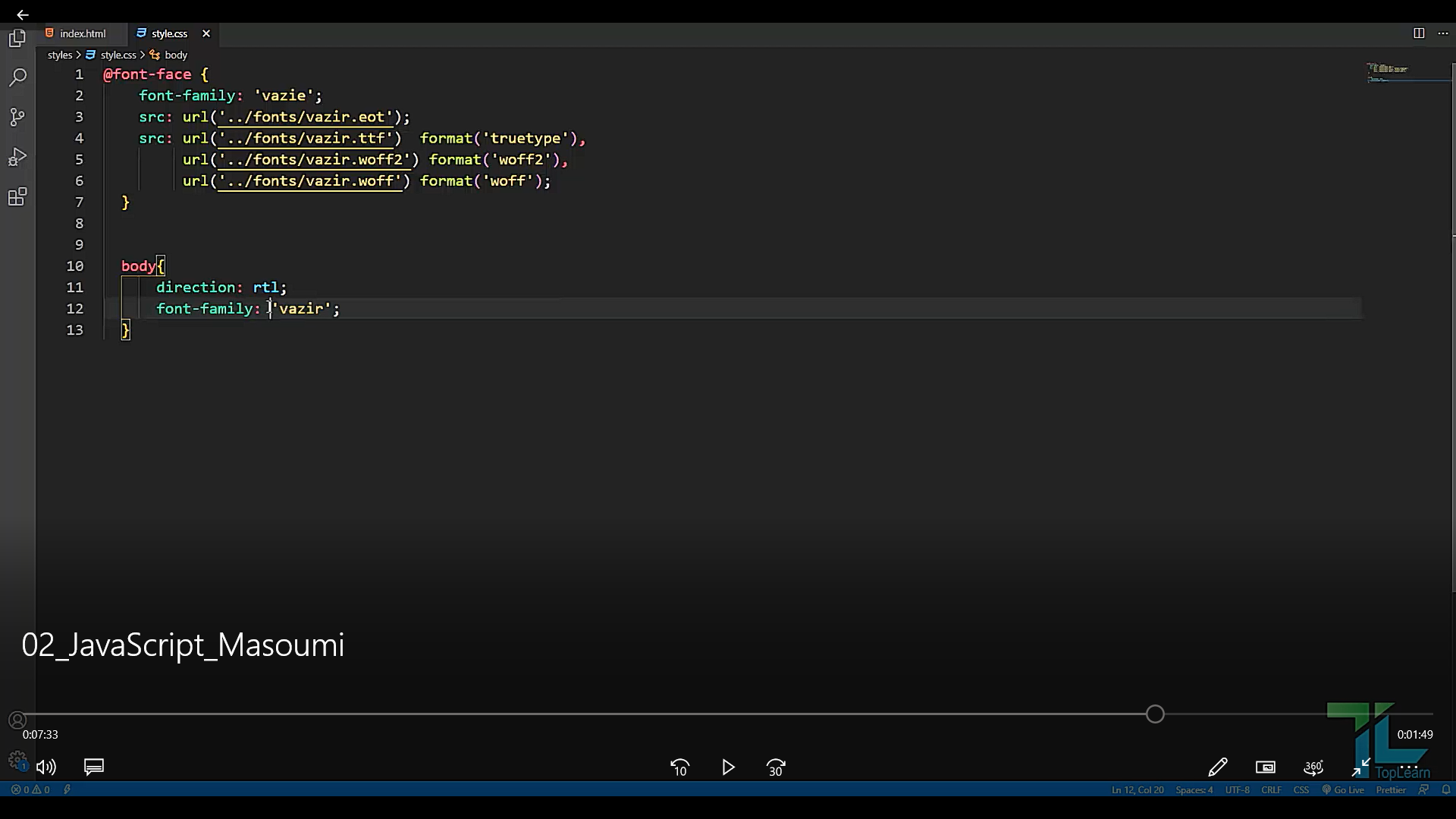Viewport: 1456px width, 819px height.
Task: Open more editor actions menu
Action: (x=1443, y=33)
